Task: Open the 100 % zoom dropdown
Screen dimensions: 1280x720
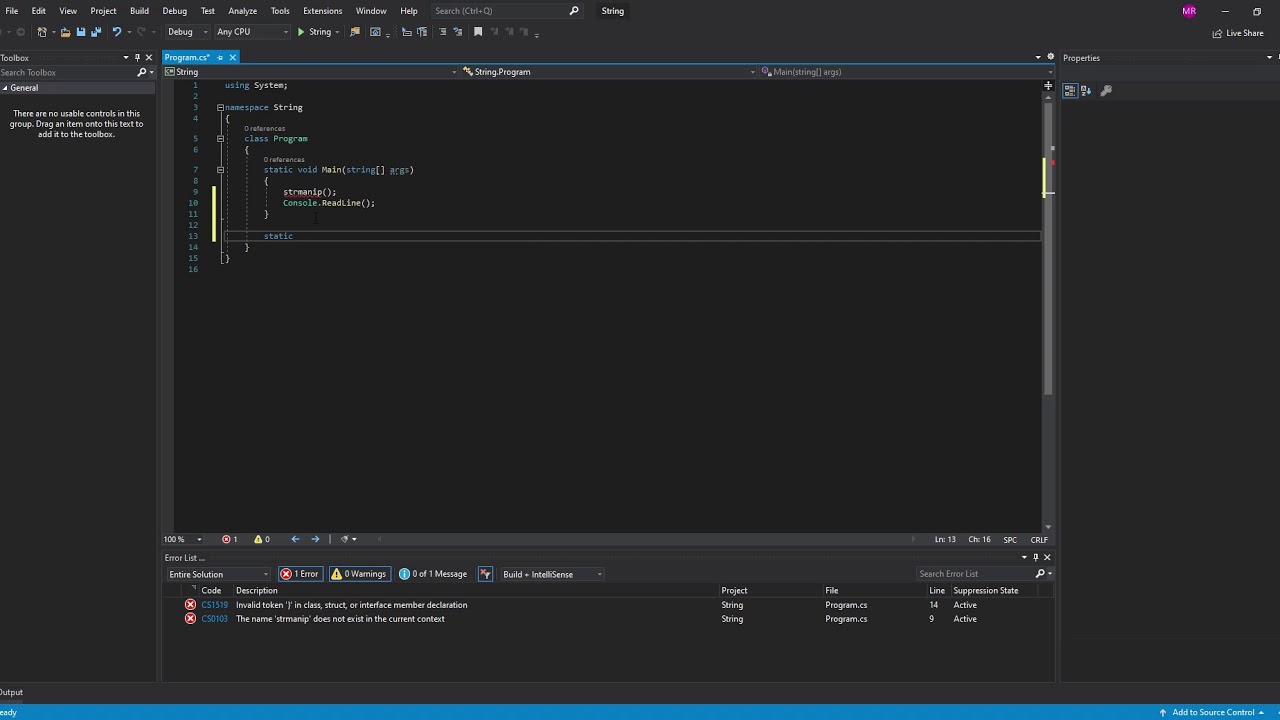Action: [183, 539]
